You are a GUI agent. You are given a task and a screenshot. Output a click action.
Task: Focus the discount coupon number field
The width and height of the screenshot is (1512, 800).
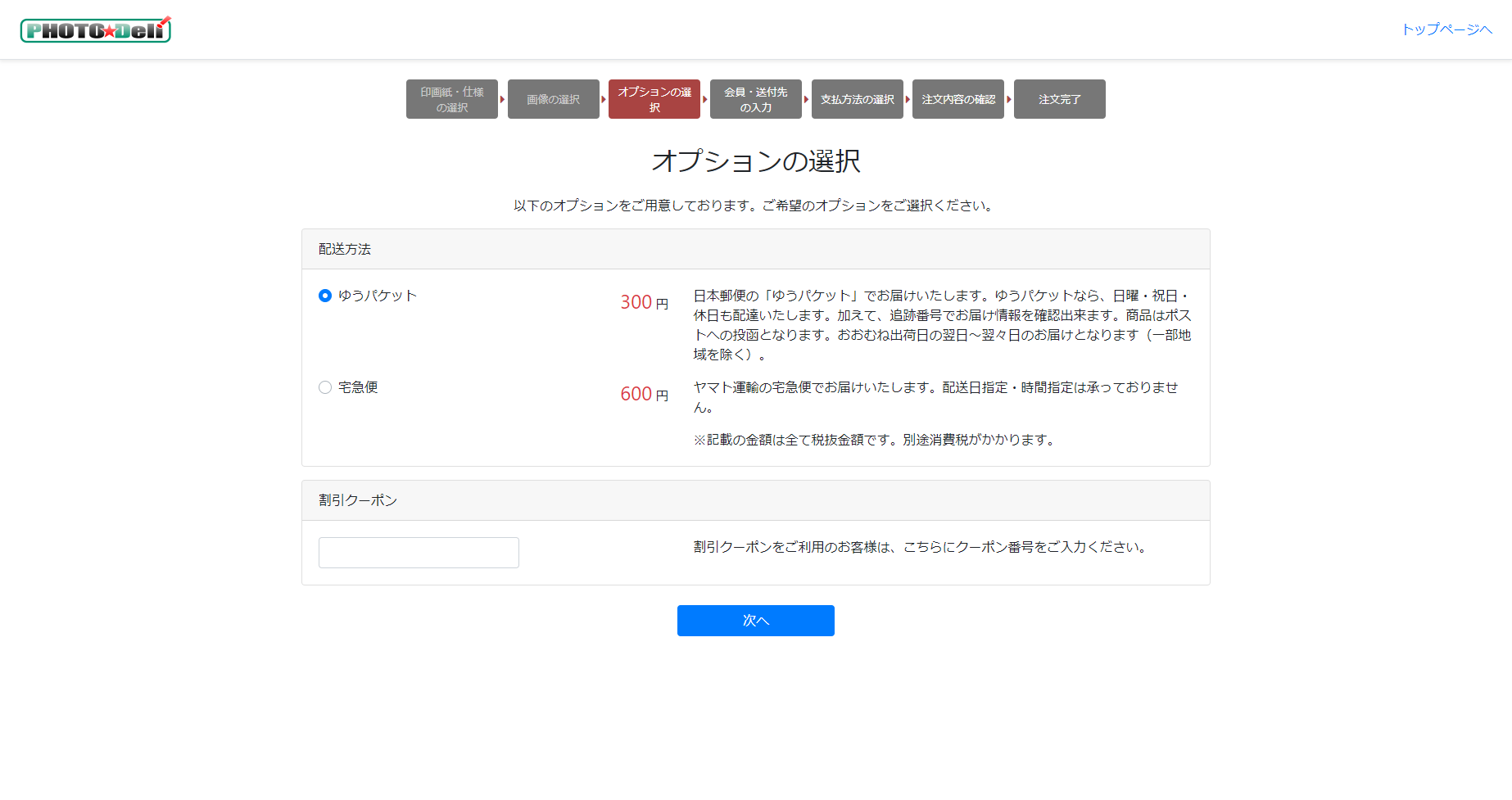(419, 553)
